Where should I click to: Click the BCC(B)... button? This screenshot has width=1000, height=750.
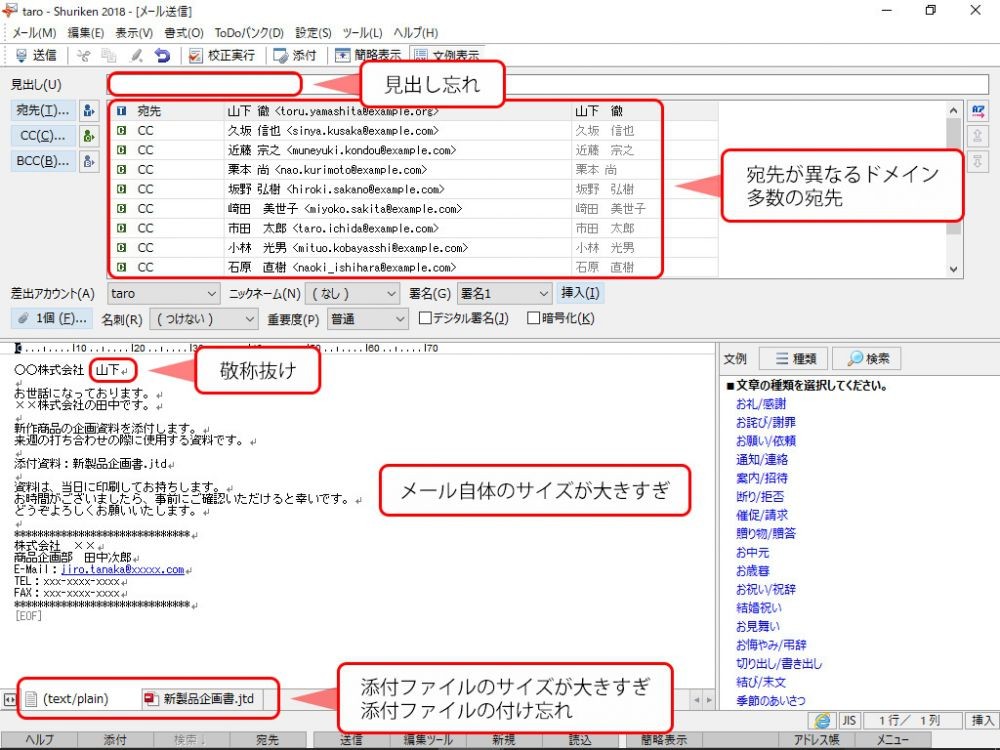(43, 161)
